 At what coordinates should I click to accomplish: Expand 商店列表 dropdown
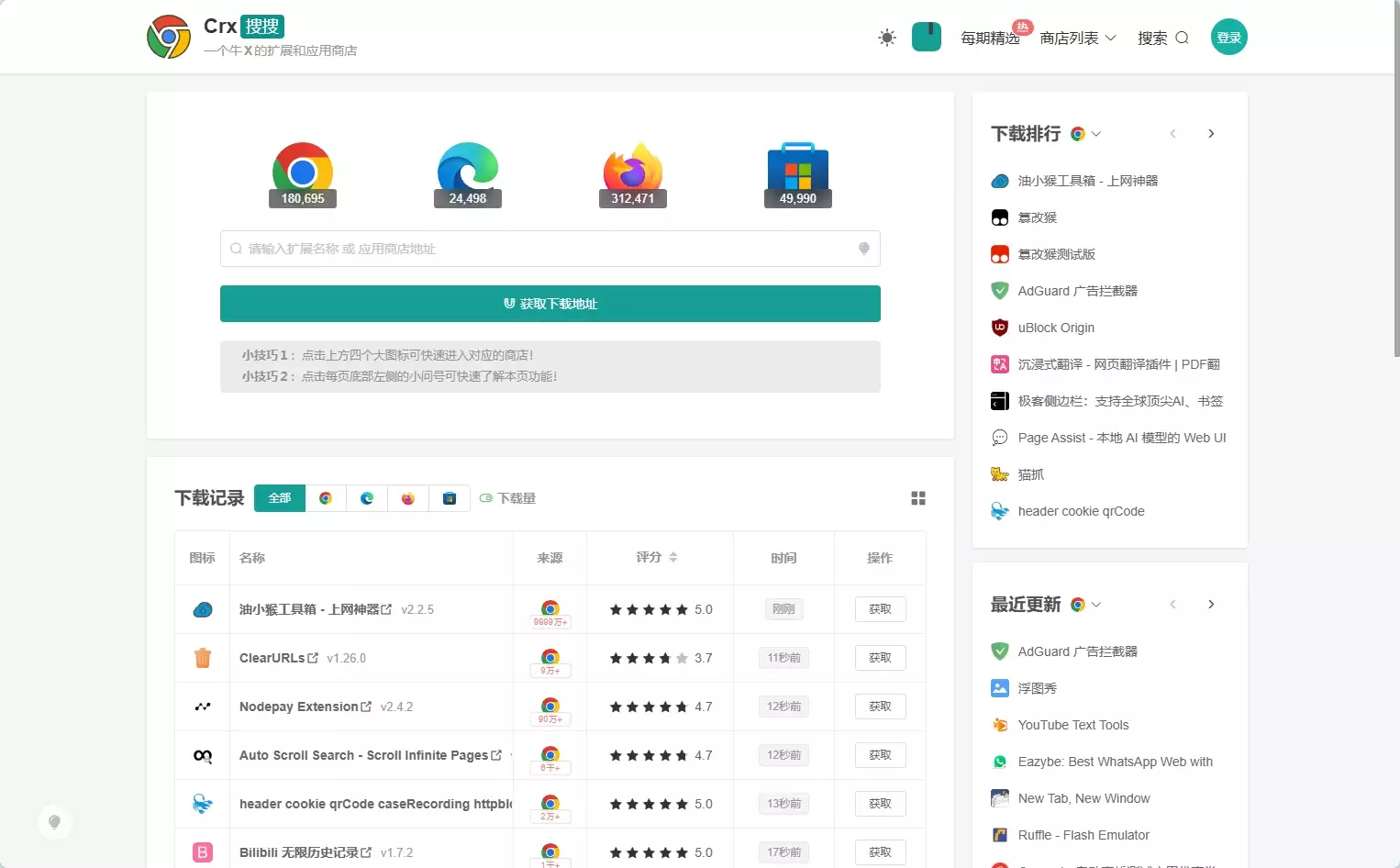click(x=1078, y=38)
